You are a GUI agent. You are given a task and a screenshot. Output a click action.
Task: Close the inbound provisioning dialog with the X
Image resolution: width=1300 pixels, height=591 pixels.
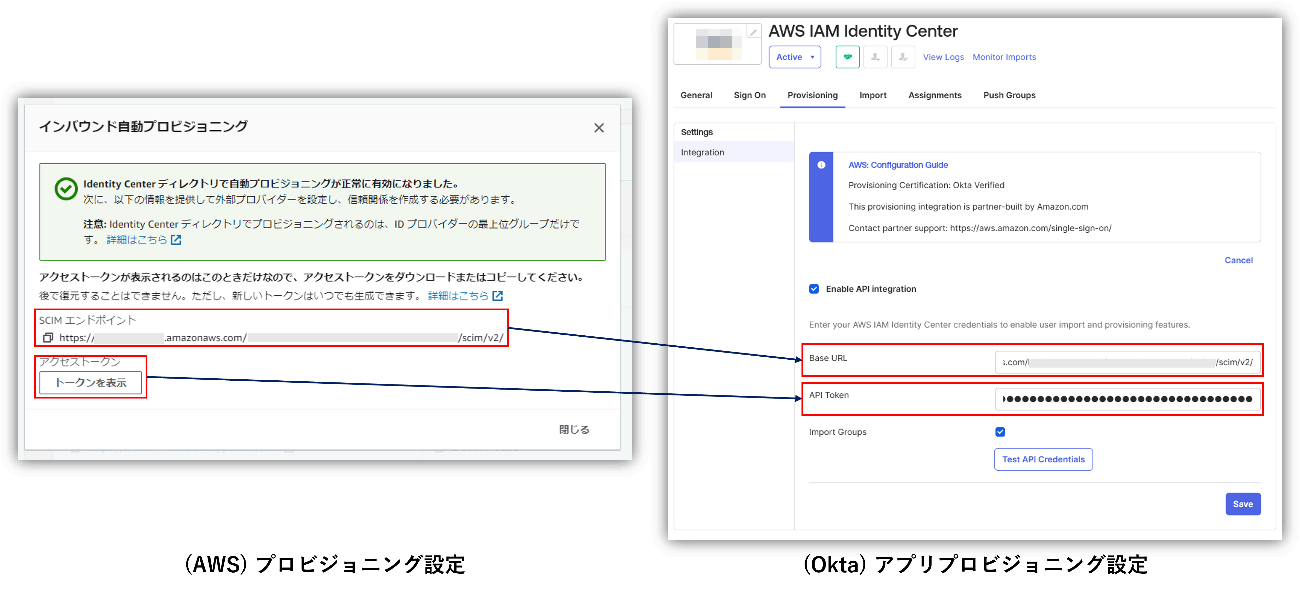click(x=599, y=128)
